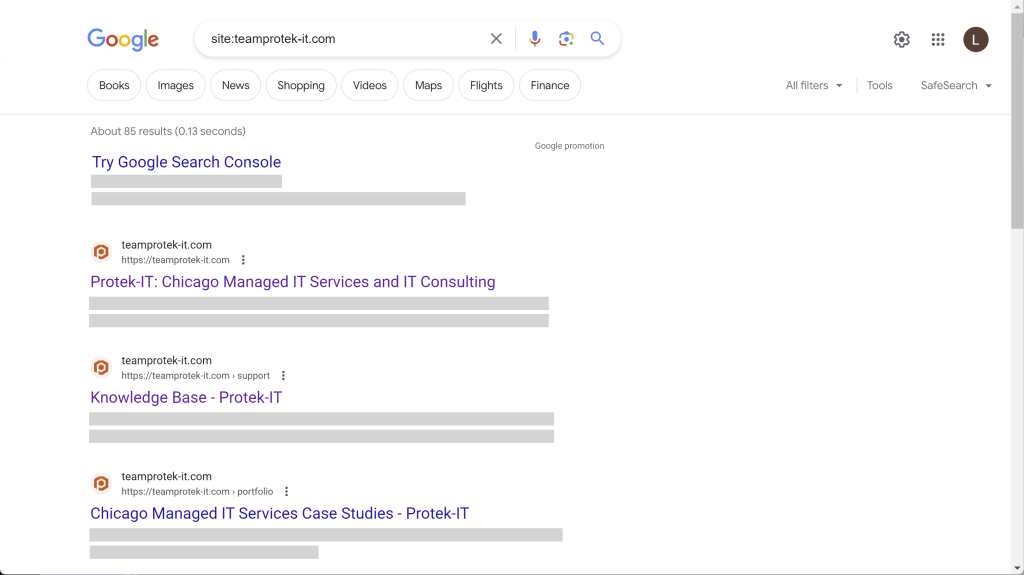Start voice search with microphone icon
Viewport: 1024px width, 575px height.
pyautogui.click(x=534, y=39)
